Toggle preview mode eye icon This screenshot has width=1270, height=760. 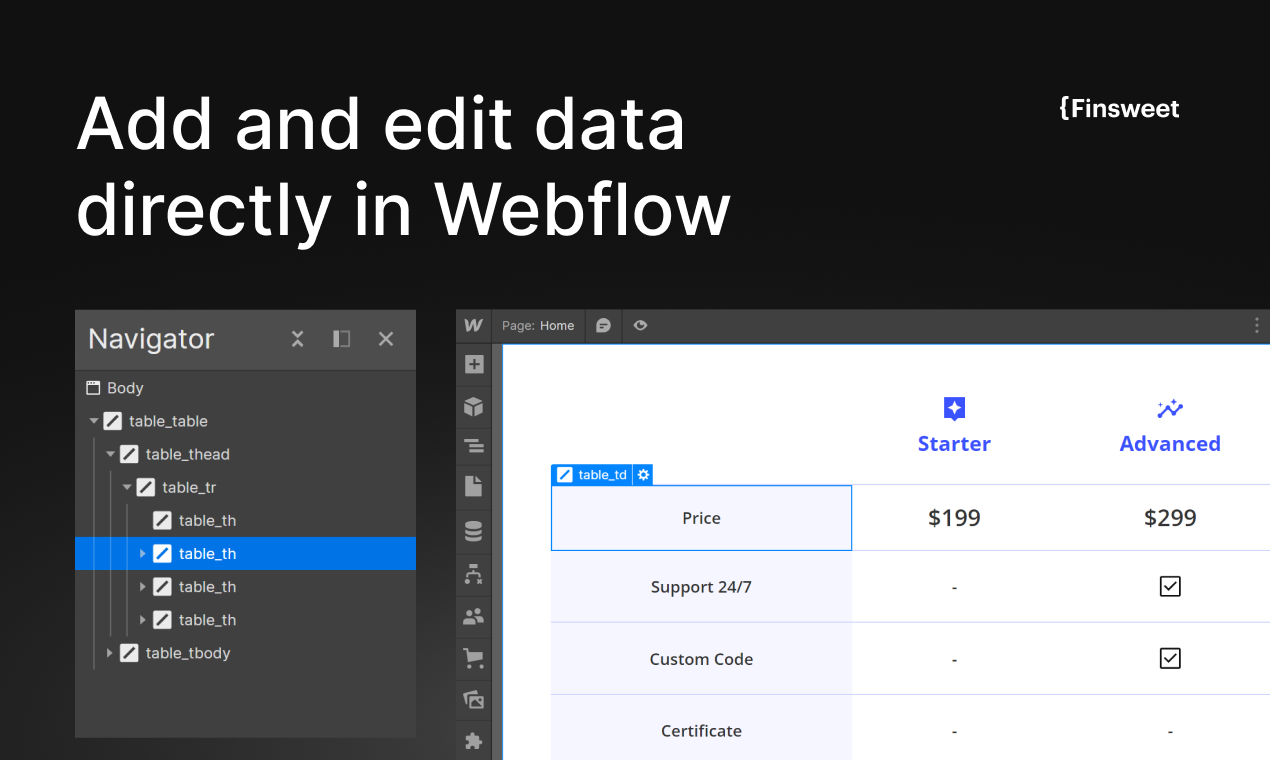tap(641, 325)
